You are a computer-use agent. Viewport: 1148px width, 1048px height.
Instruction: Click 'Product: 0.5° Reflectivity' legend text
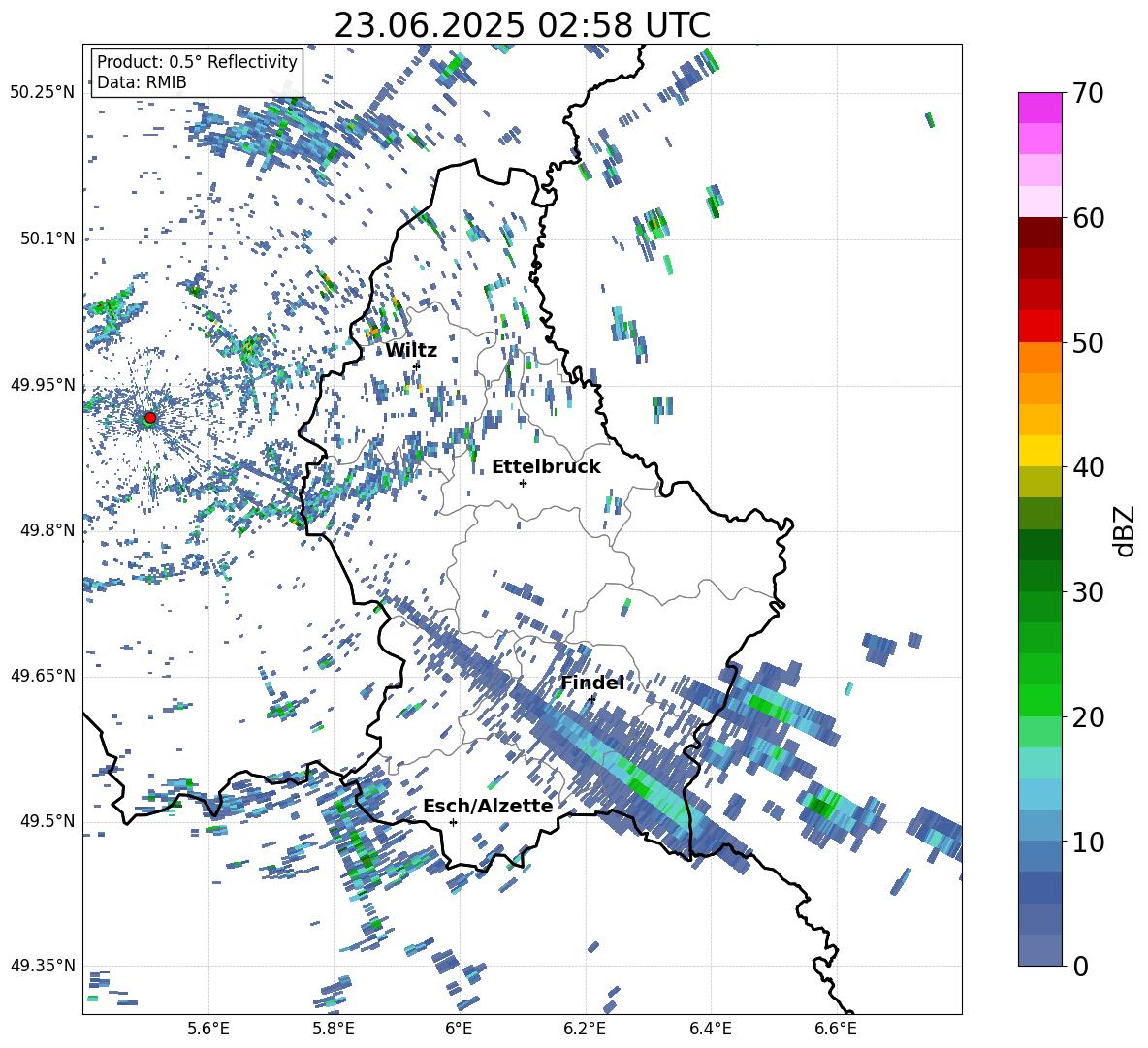click(197, 61)
